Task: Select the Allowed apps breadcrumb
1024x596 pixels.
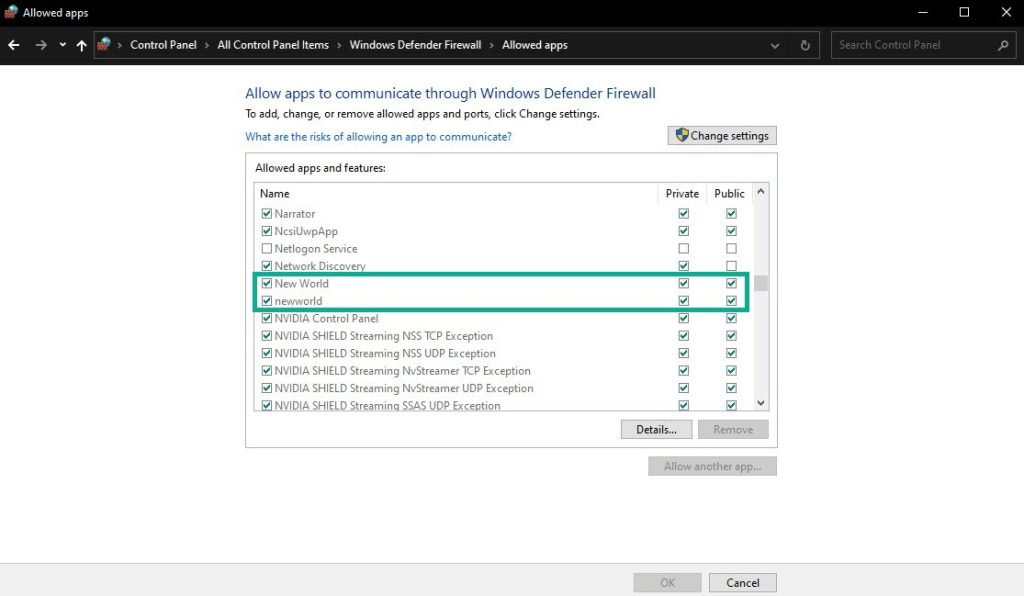Action: pos(535,45)
